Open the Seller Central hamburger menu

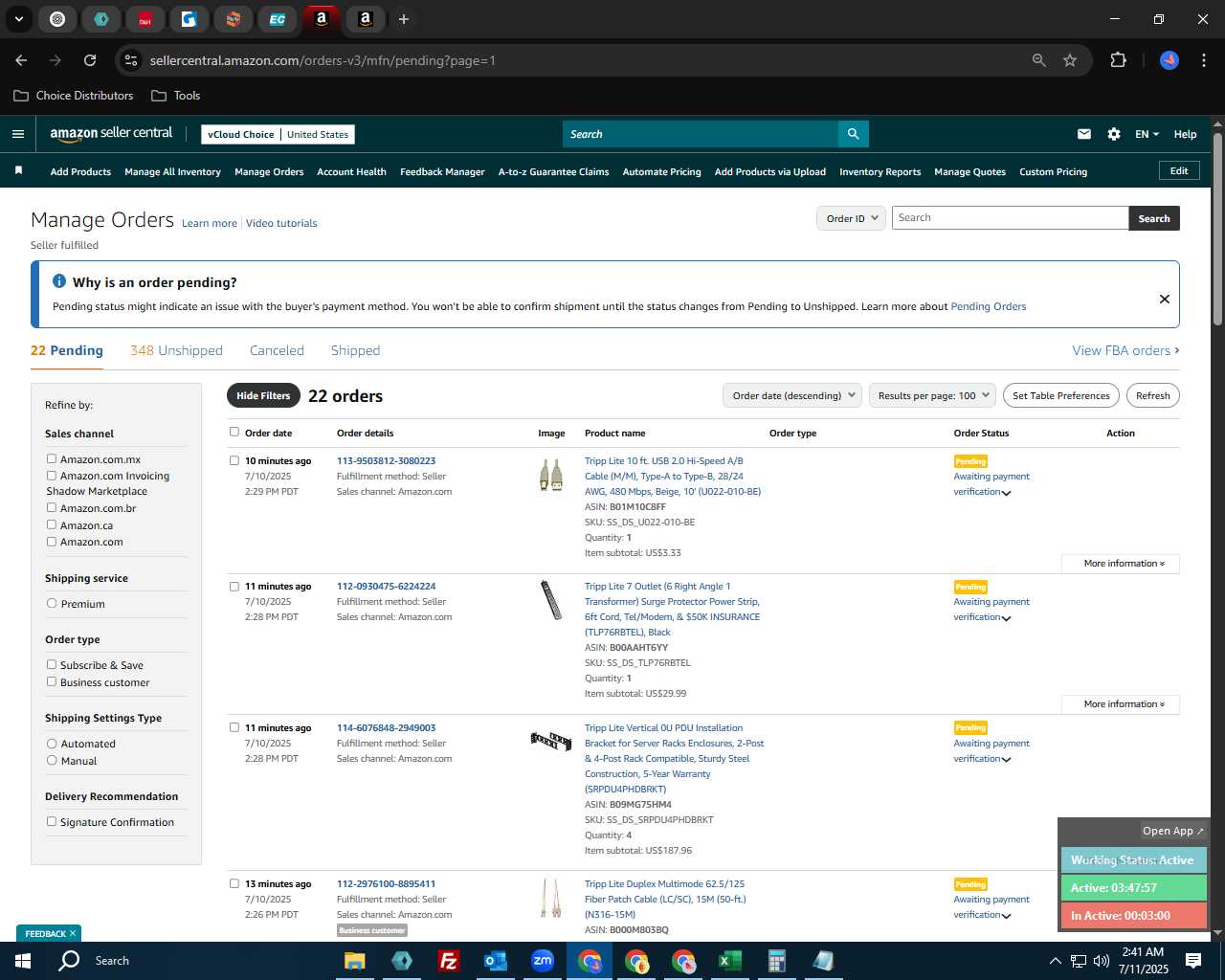click(18, 134)
